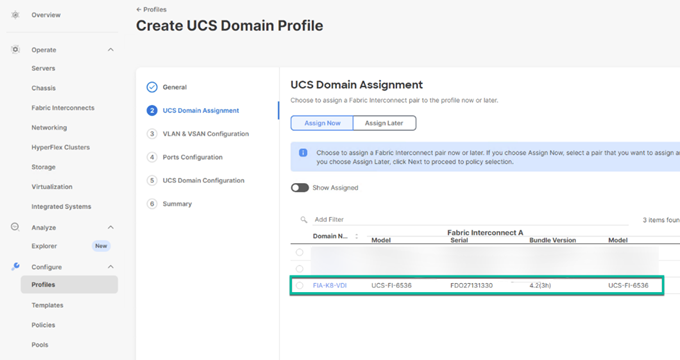
Task: Click the Serial column header
Action: pos(459,240)
